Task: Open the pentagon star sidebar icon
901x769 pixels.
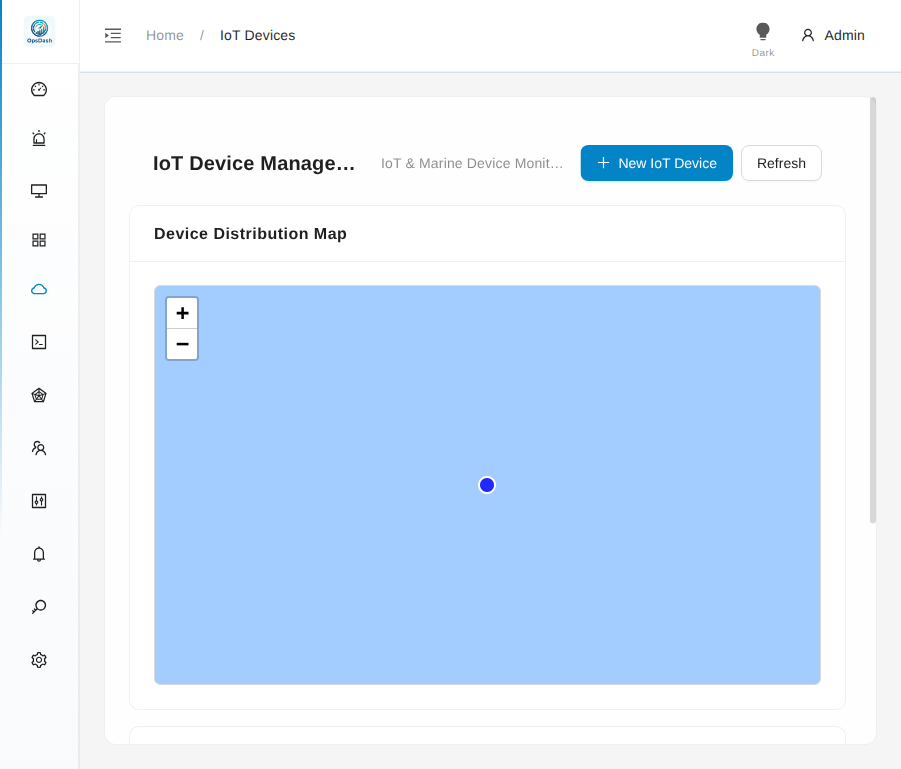Action: [39, 395]
